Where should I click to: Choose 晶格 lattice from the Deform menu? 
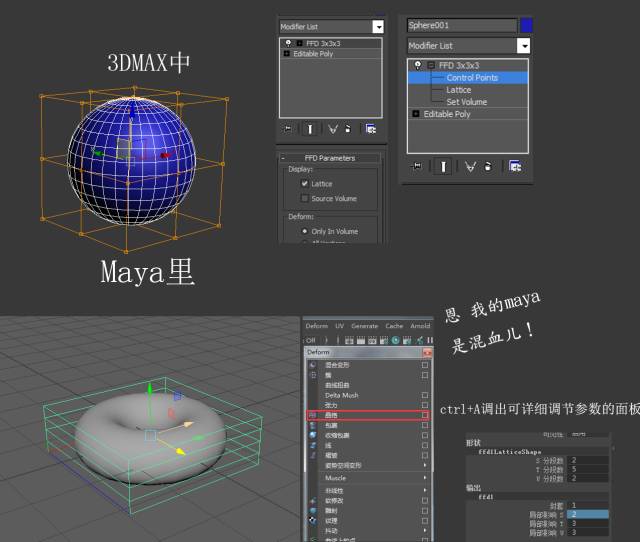pos(331,415)
